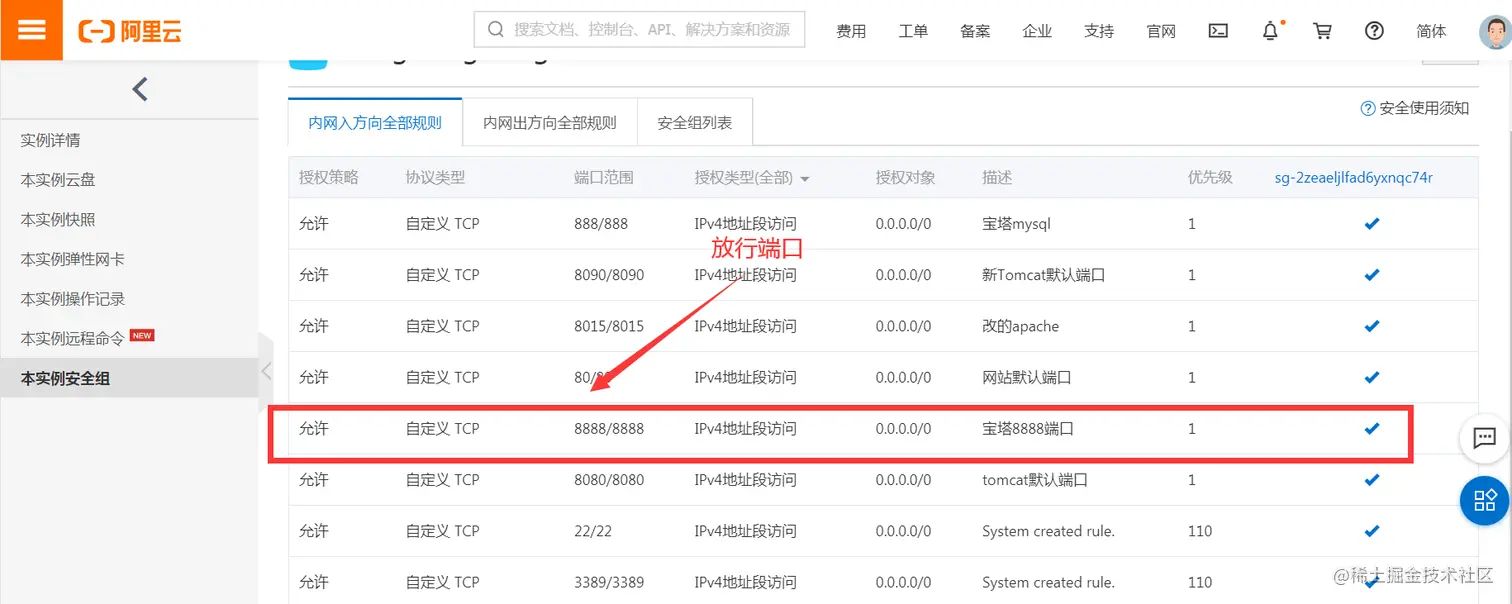Click the 8090/8090 port range cell
Image resolution: width=1512 pixels, height=604 pixels.
609,275
